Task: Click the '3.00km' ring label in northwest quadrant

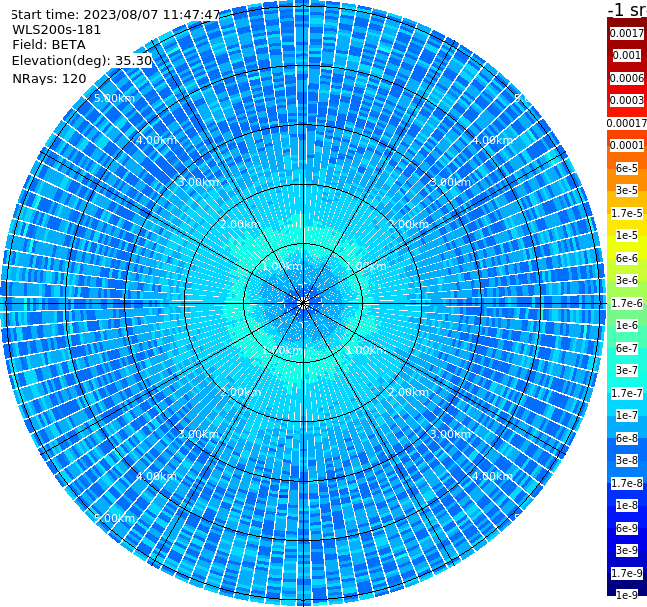Action: [198, 182]
